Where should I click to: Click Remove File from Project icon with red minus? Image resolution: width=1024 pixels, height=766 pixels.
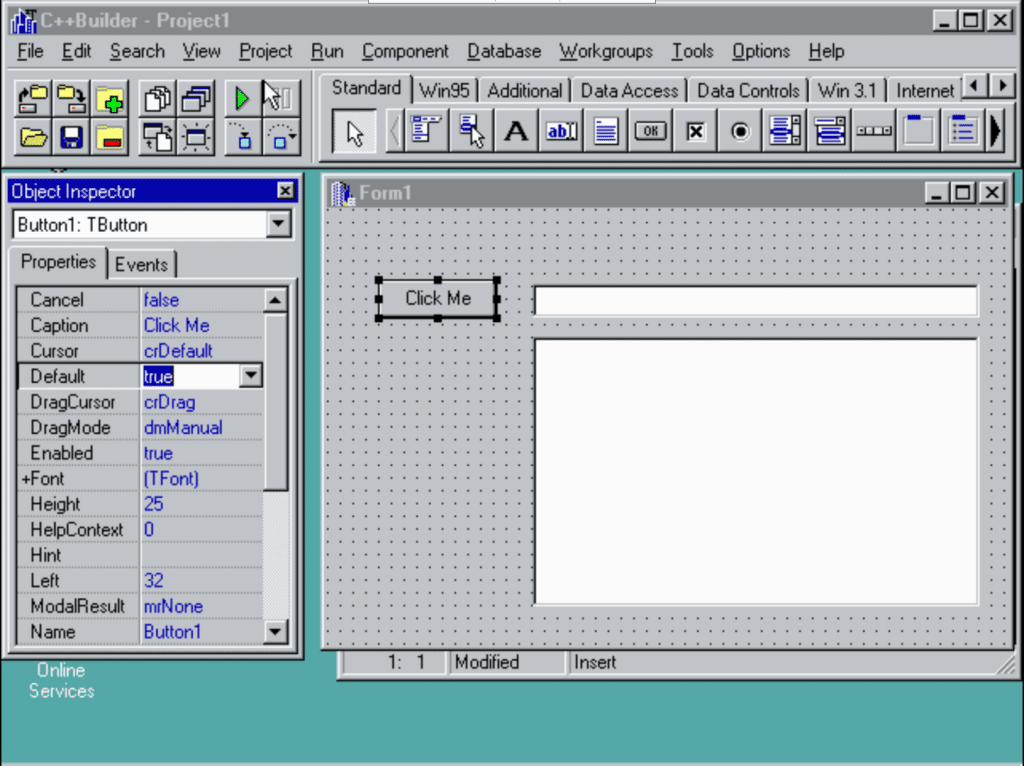click(110, 137)
